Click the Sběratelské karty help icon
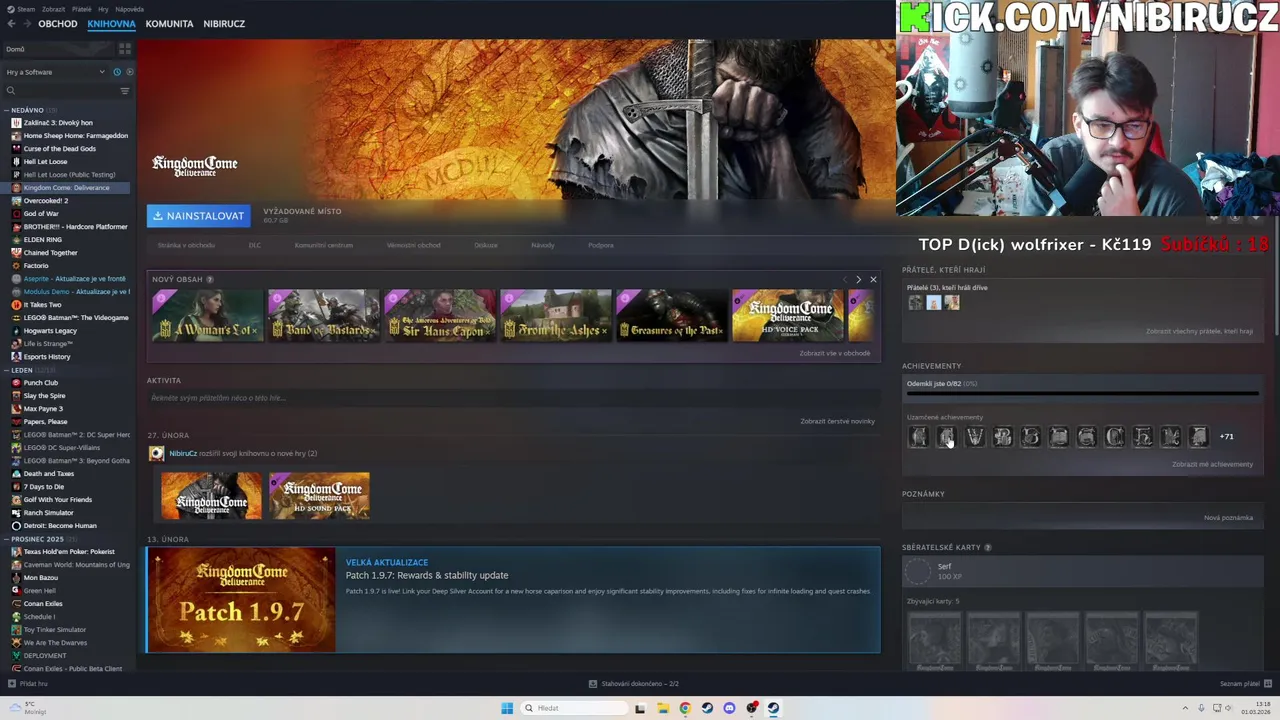 (988, 548)
